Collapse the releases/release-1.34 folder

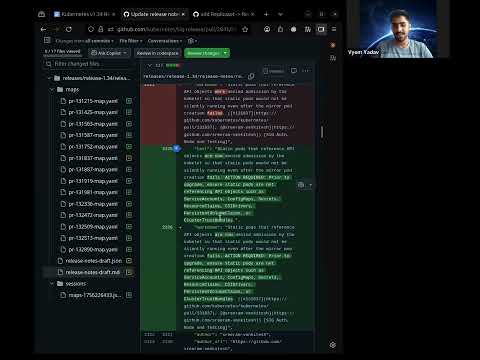coord(50,78)
